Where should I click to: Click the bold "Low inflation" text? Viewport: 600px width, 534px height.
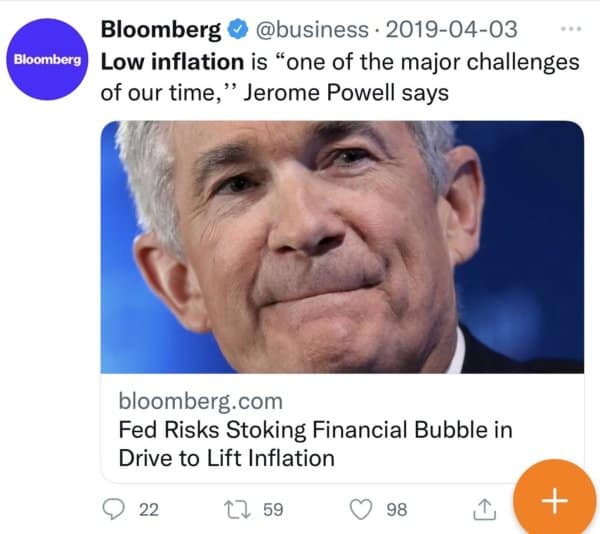pos(173,62)
